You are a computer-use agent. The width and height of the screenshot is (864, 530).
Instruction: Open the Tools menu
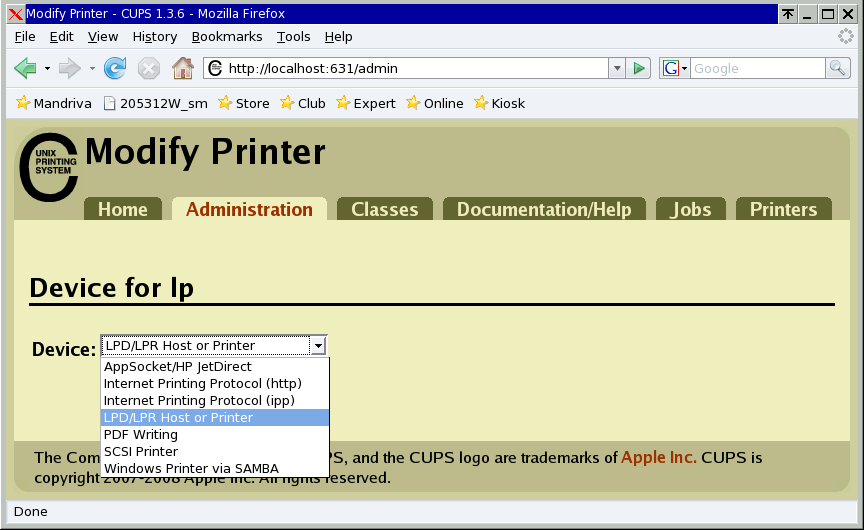coord(293,37)
